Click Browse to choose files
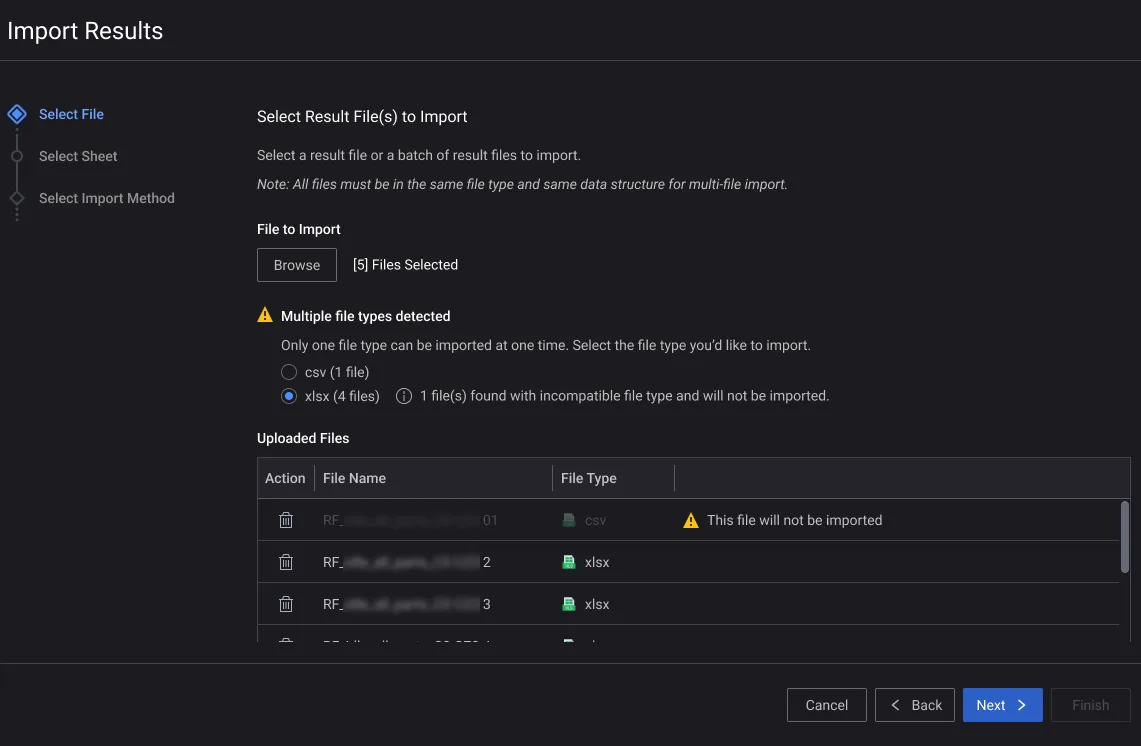1141x746 pixels. (x=297, y=265)
